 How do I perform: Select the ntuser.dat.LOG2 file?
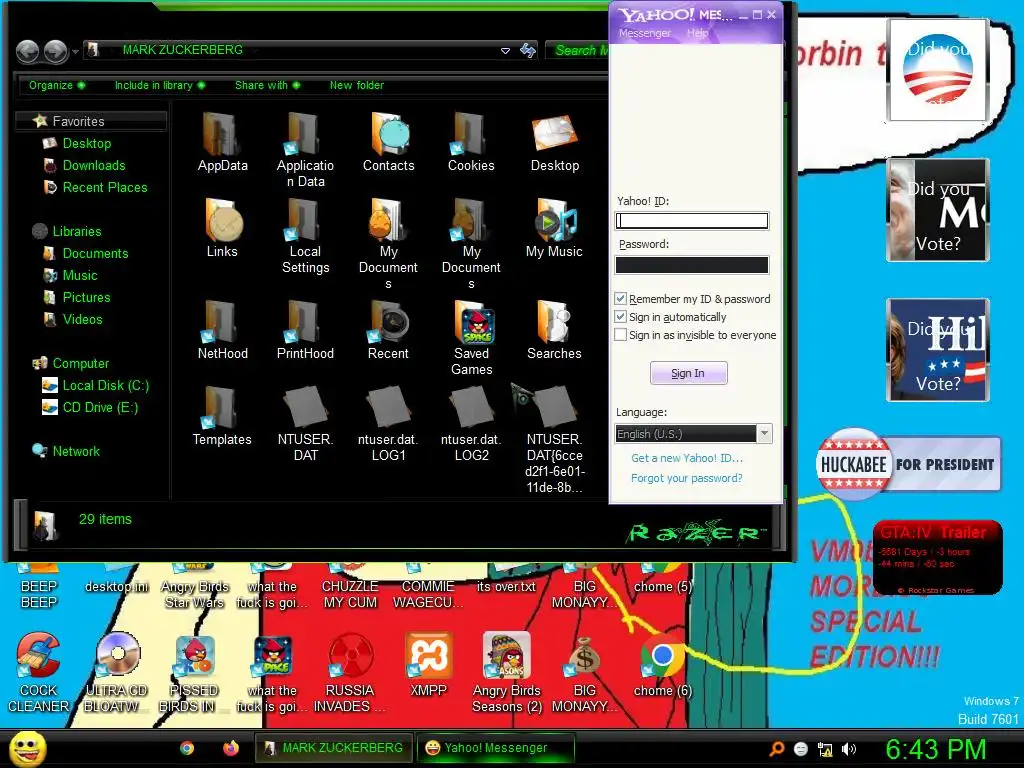click(x=472, y=424)
